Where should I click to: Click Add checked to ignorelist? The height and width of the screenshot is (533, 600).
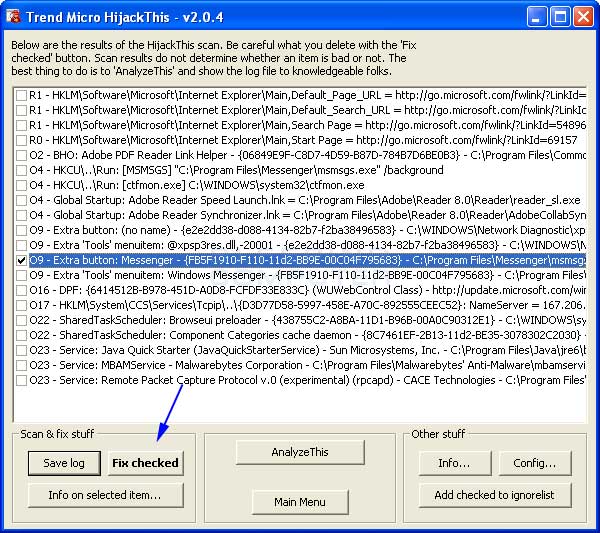(495, 495)
